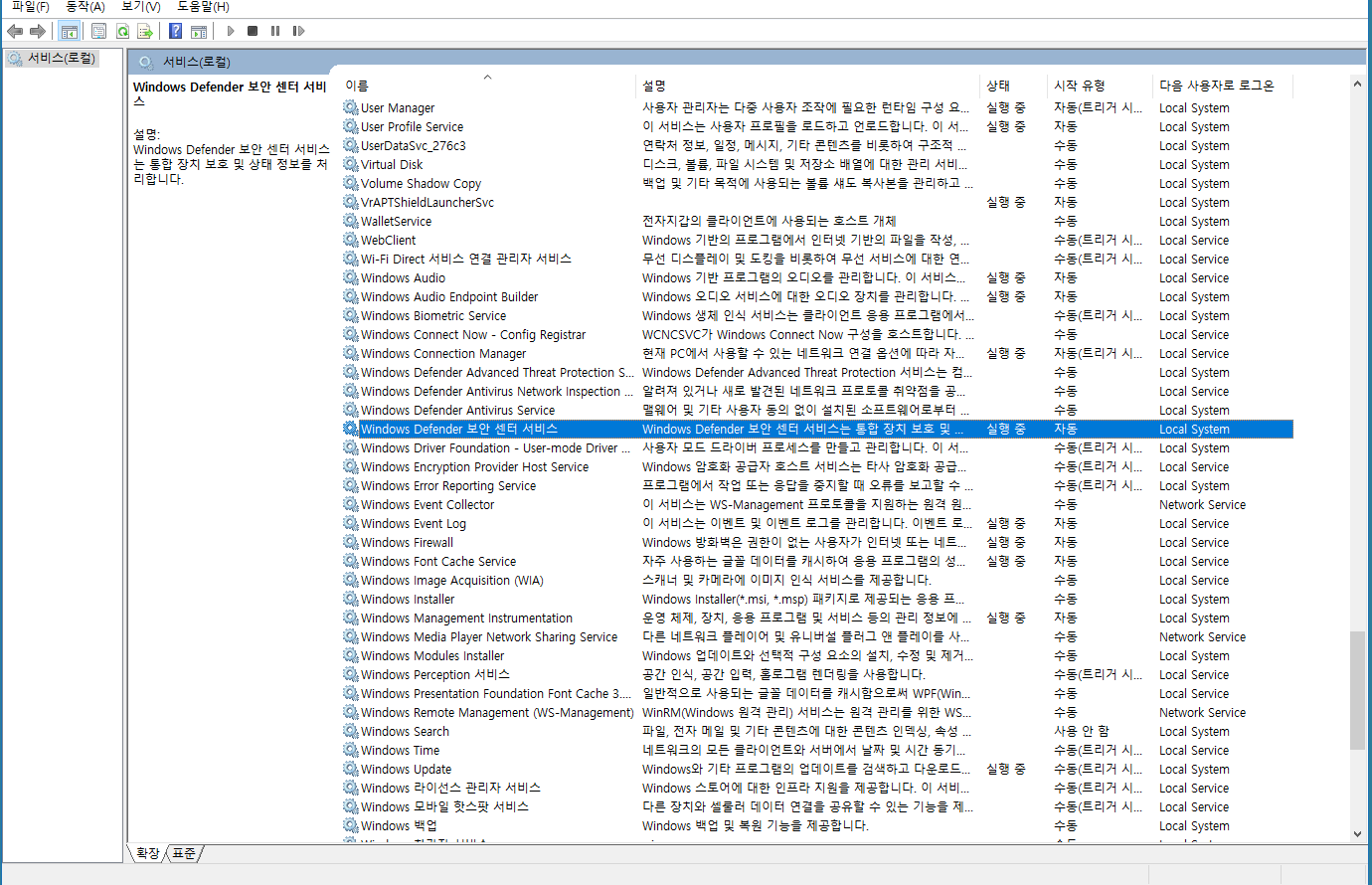The width and height of the screenshot is (1372, 885).
Task: Click the gear icon beside Windows Firewall
Action: click(351, 542)
